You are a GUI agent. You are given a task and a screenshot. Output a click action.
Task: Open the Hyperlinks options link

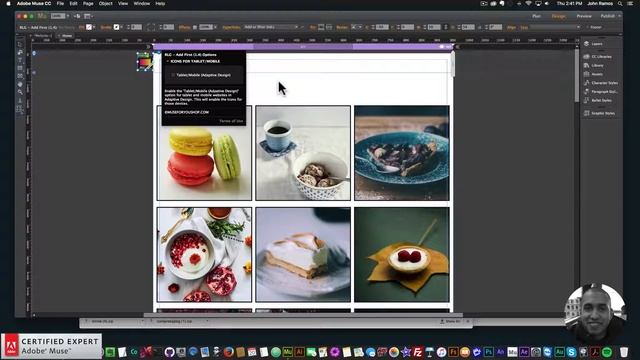pyautogui.click(x=231, y=27)
